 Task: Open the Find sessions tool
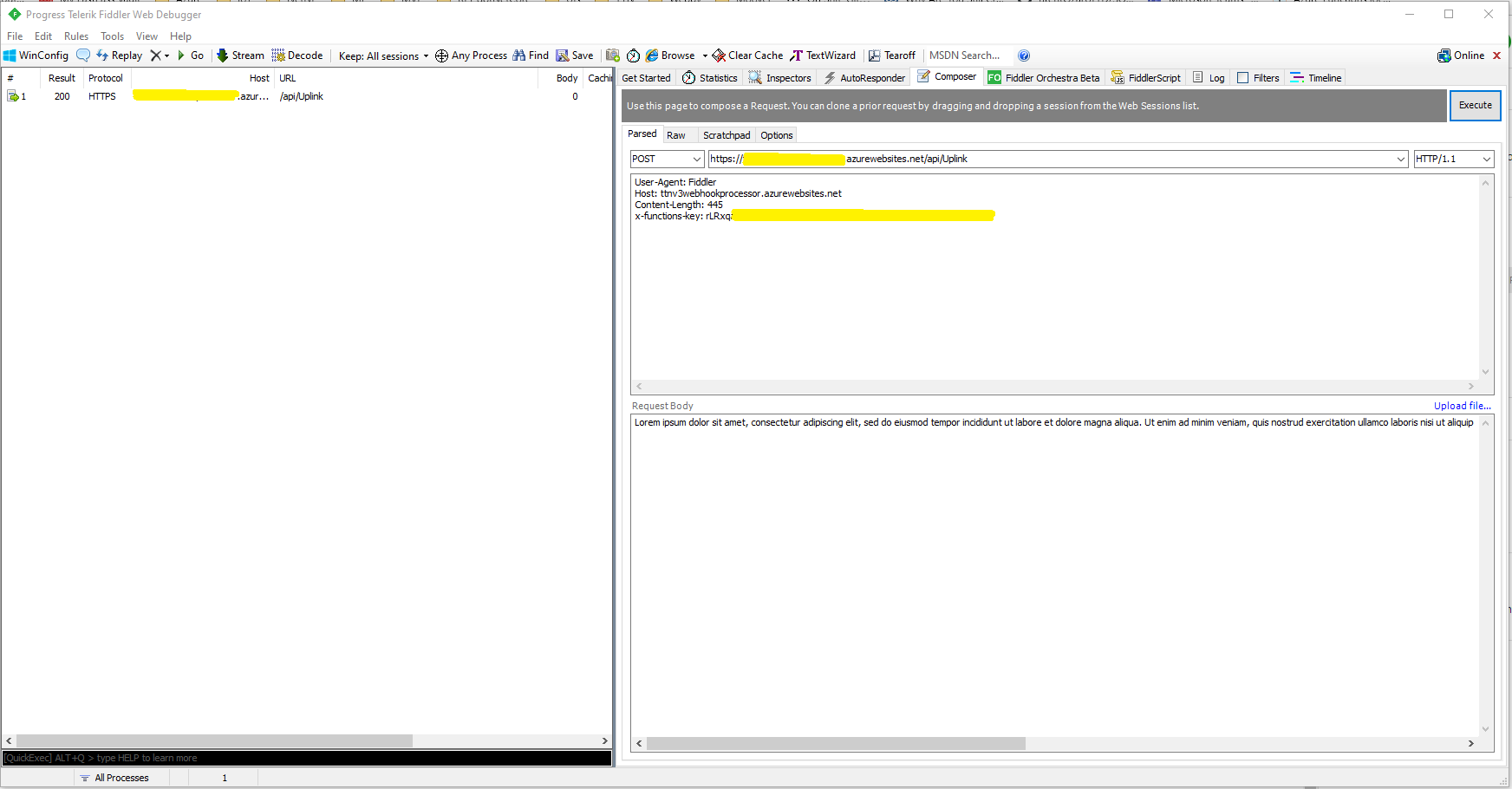(531, 55)
